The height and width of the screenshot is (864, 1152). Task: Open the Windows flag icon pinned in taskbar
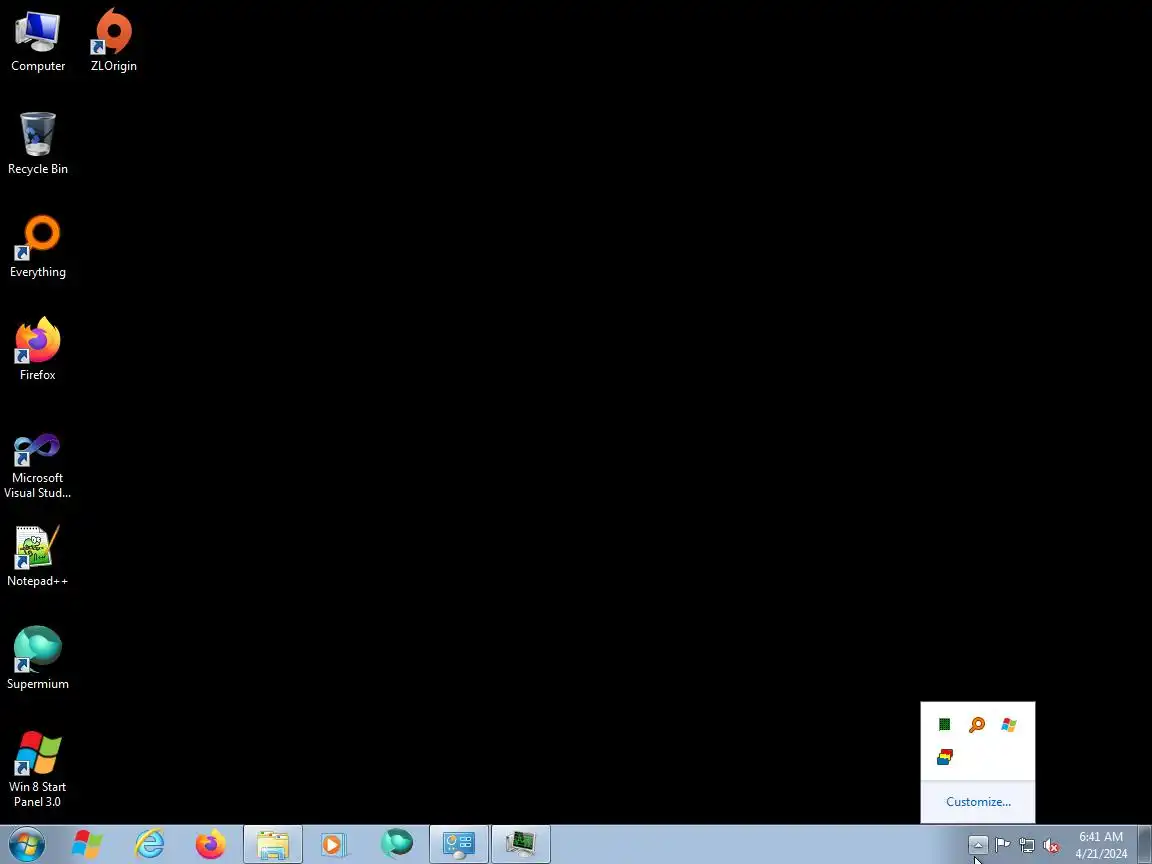click(x=87, y=844)
